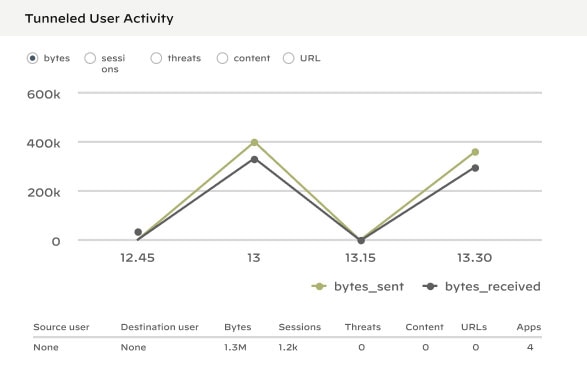Select the threats radio button
Viewport: 587px width, 374px height.
[156, 58]
